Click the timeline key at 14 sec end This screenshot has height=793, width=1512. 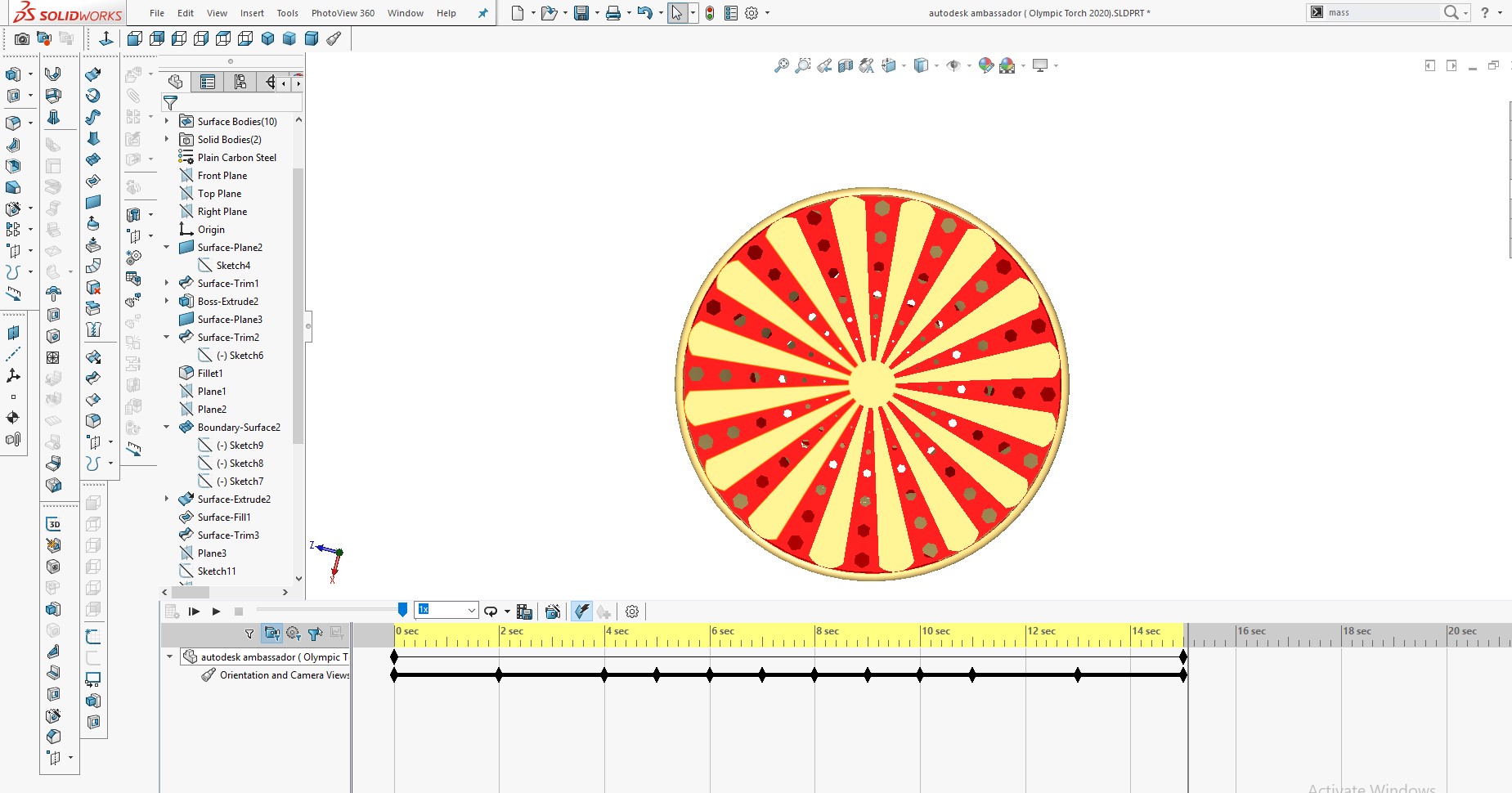1183,656
